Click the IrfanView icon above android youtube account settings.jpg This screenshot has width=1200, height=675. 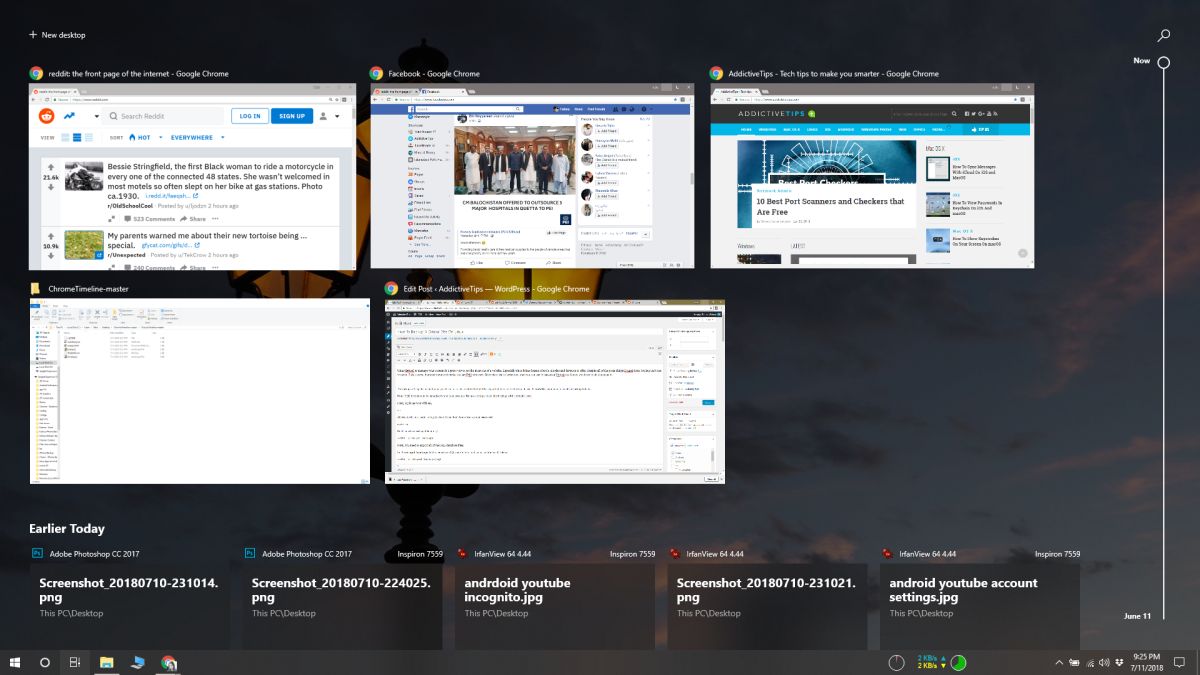[887, 553]
